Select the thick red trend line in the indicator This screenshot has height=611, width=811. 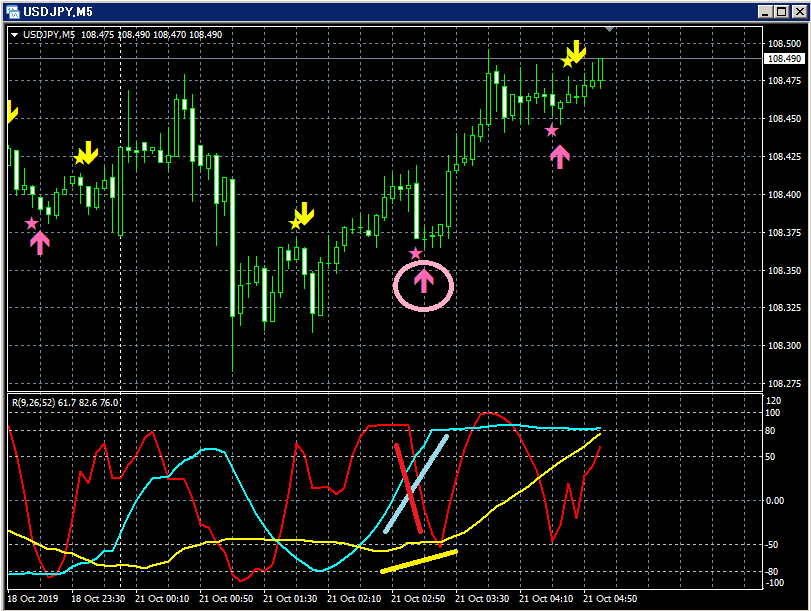(409, 488)
